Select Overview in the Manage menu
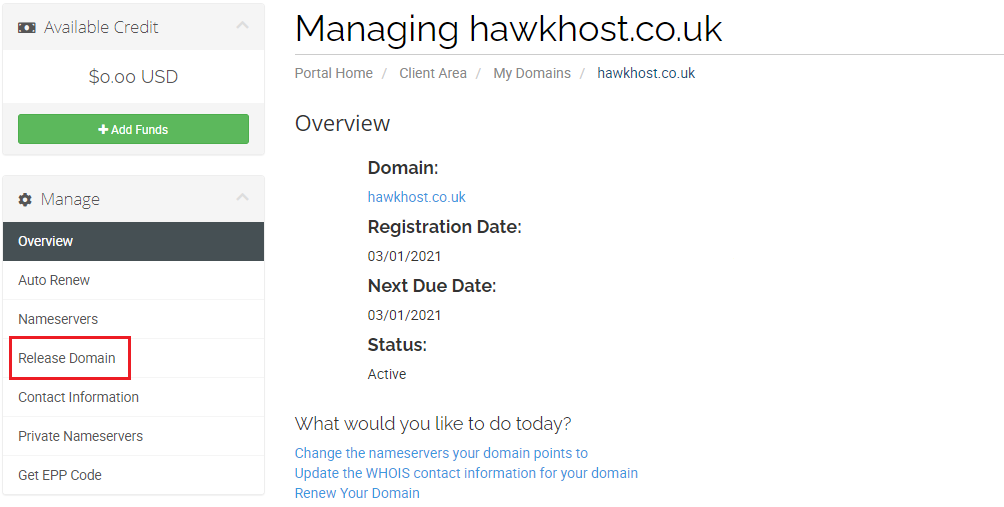1004x507 pixels. 46,241
